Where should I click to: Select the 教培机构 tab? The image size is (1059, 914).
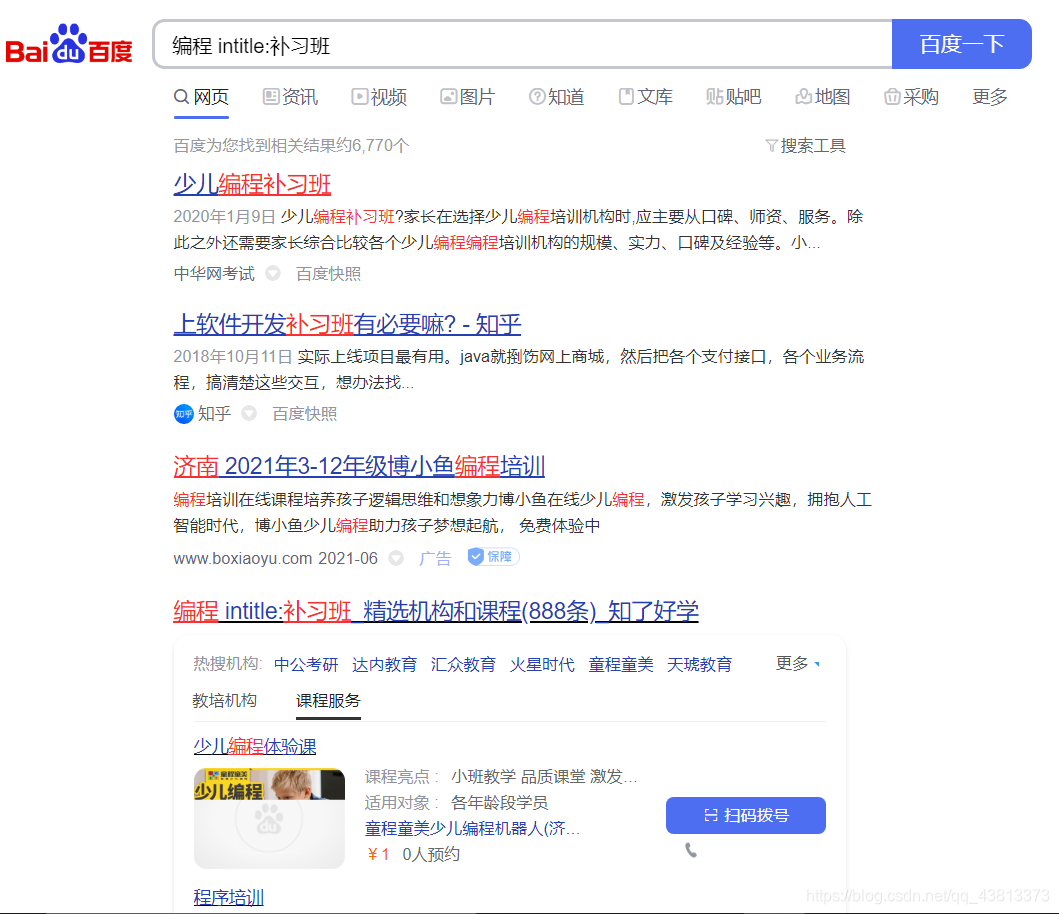point(225,701)
